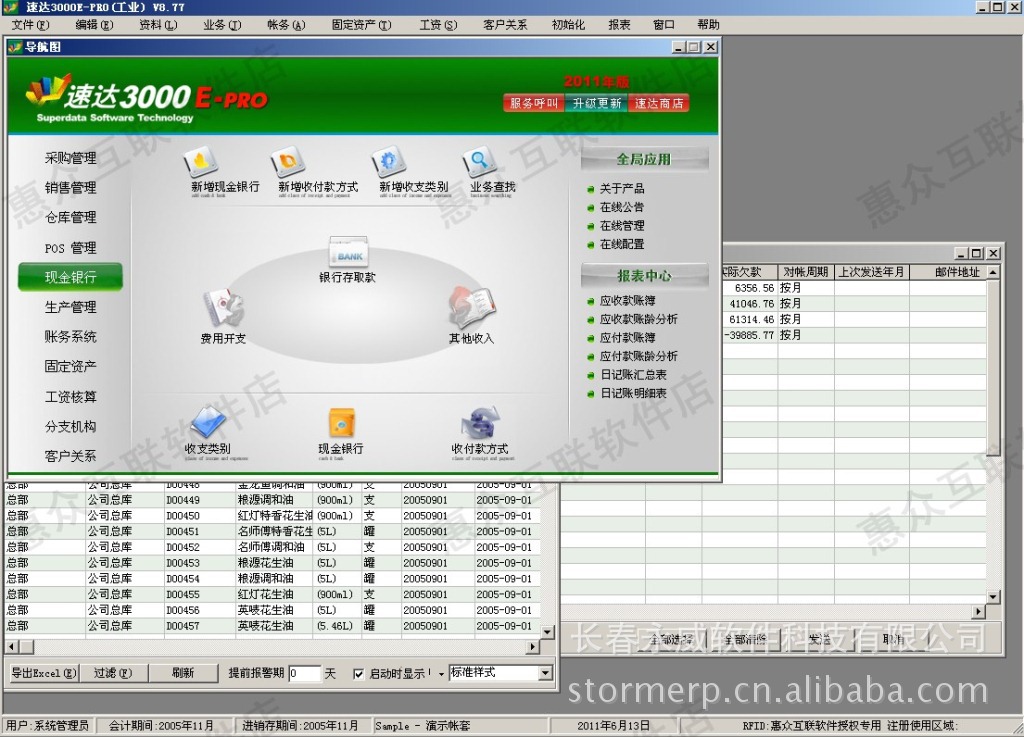Open the 标准样式 dropdown
1024x737 pixels.
(545, 673)
